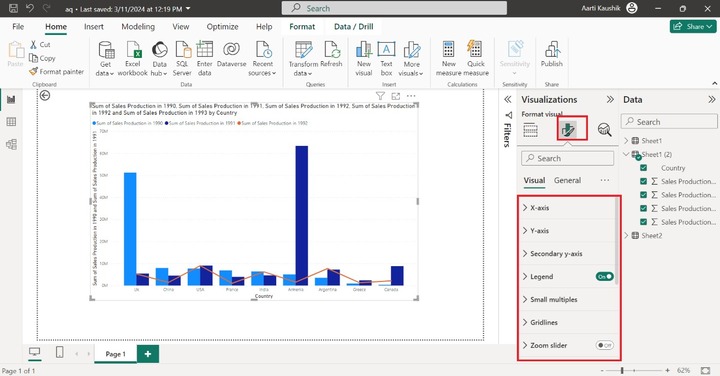This screenshot has width=720, height=376.
Task: Insert a Text box
Action: pos(386,58)
